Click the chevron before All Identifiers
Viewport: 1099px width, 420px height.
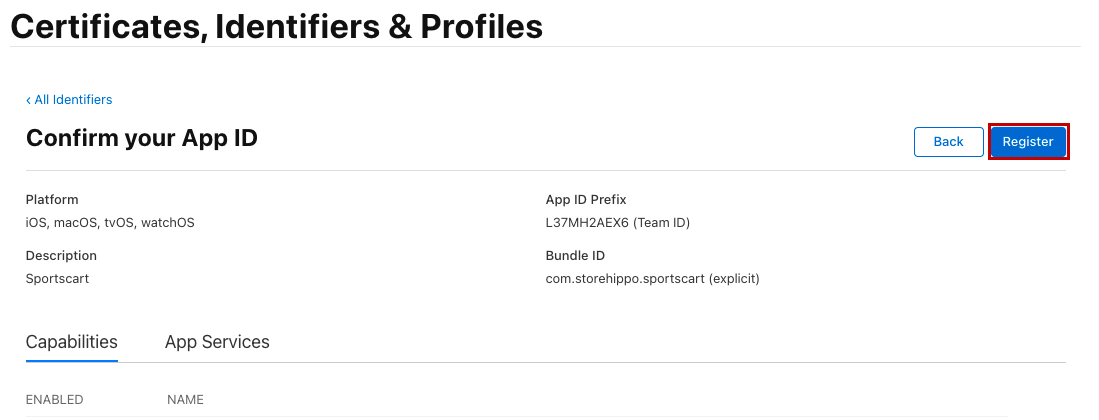(x=29, y=100)
